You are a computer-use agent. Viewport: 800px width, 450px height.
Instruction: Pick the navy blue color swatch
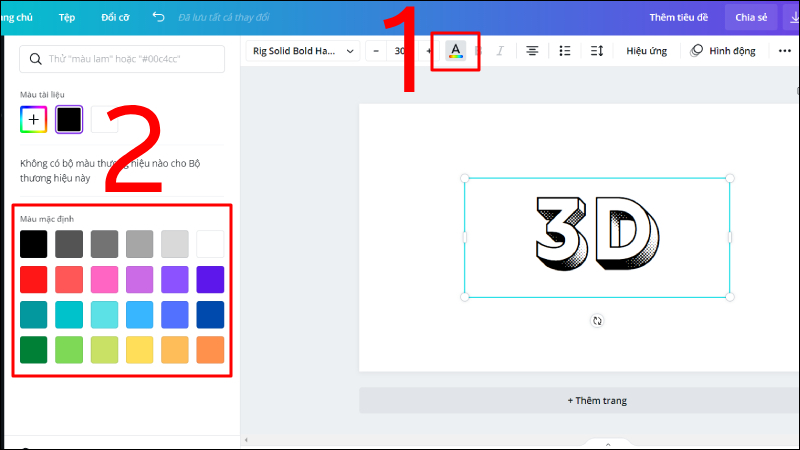tap(210, 315)
